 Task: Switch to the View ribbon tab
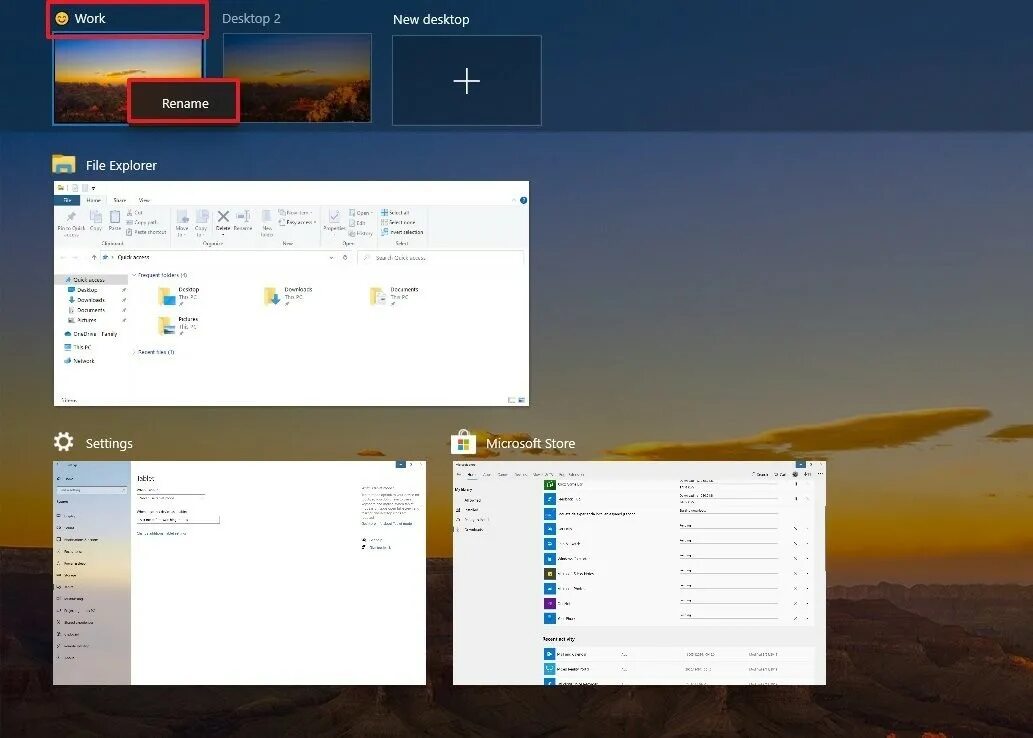coord(145,201)
